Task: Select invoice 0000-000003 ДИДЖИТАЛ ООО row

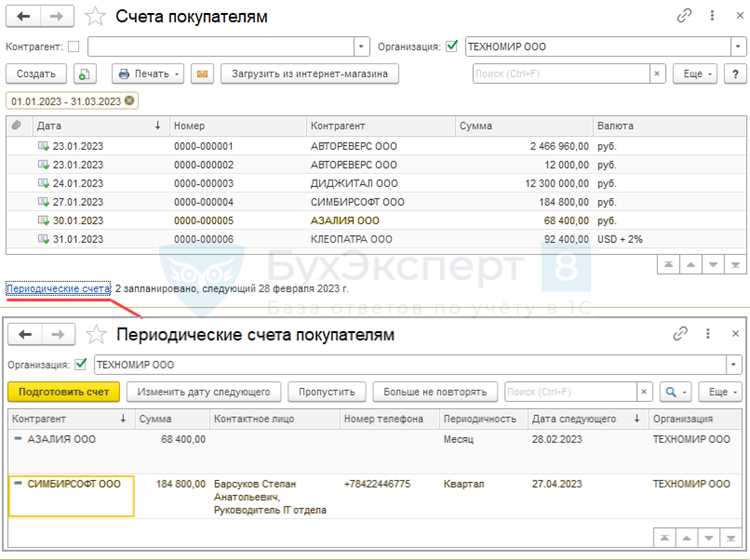Action: (x=376, y=183)
